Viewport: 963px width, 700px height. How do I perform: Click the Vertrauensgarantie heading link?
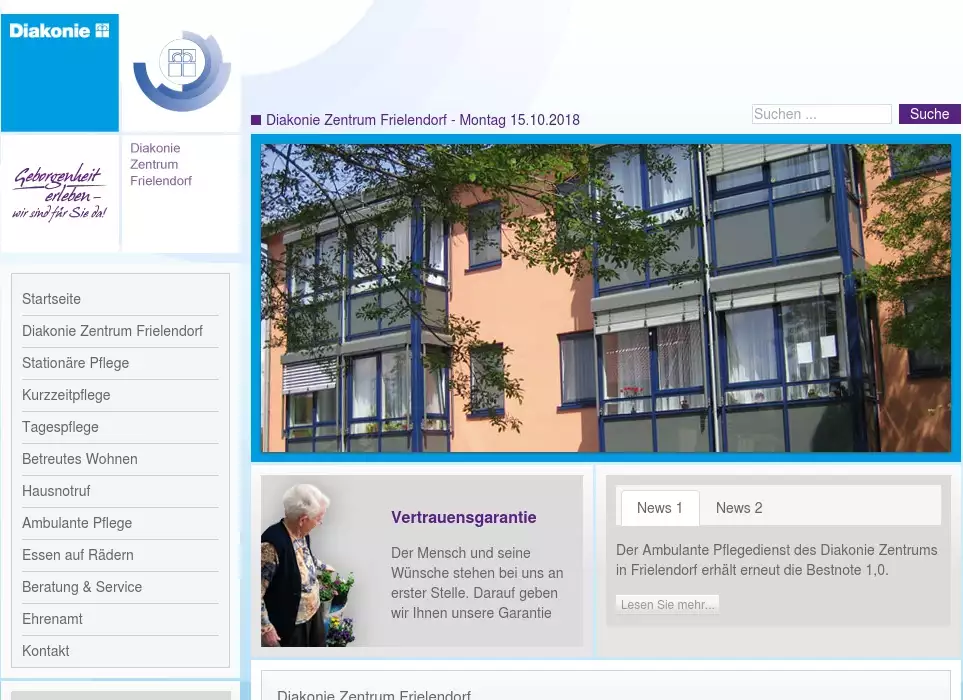coord(463,517)
